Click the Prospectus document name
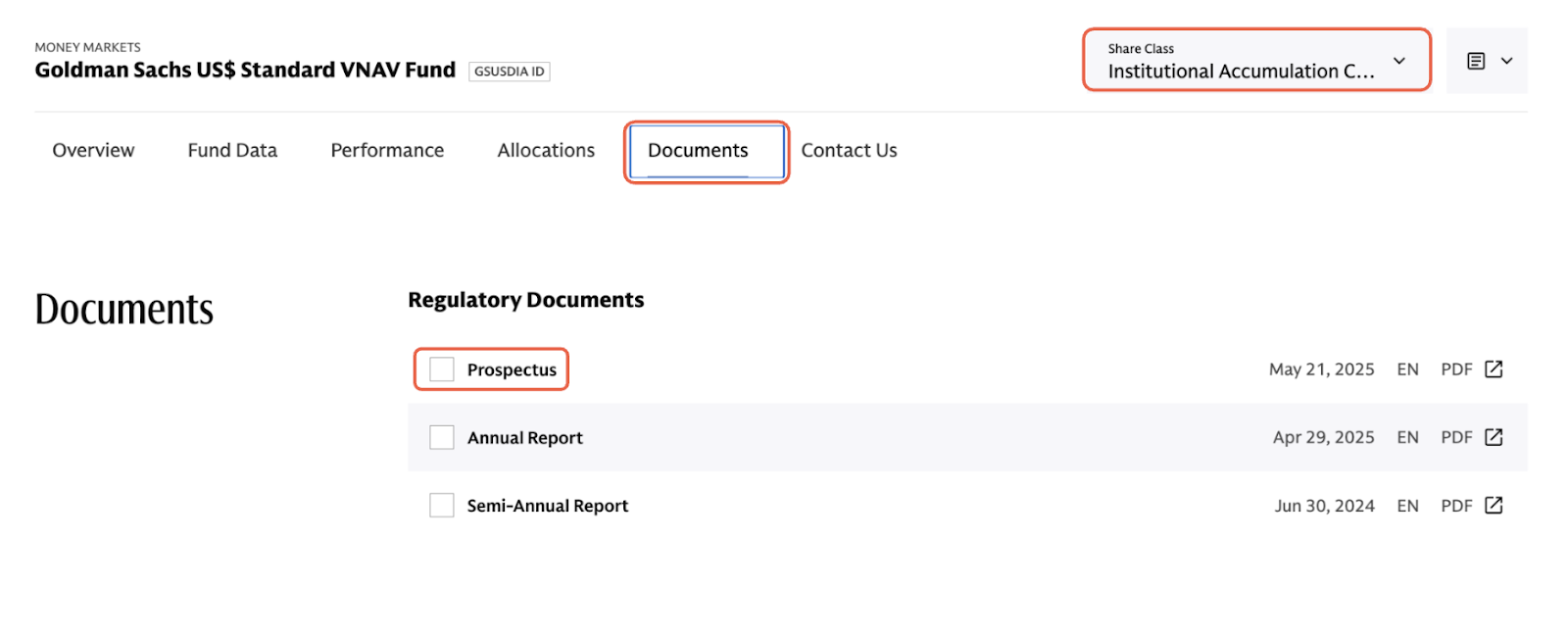This screenshot has width=1568, height=639. pos(512,369)
